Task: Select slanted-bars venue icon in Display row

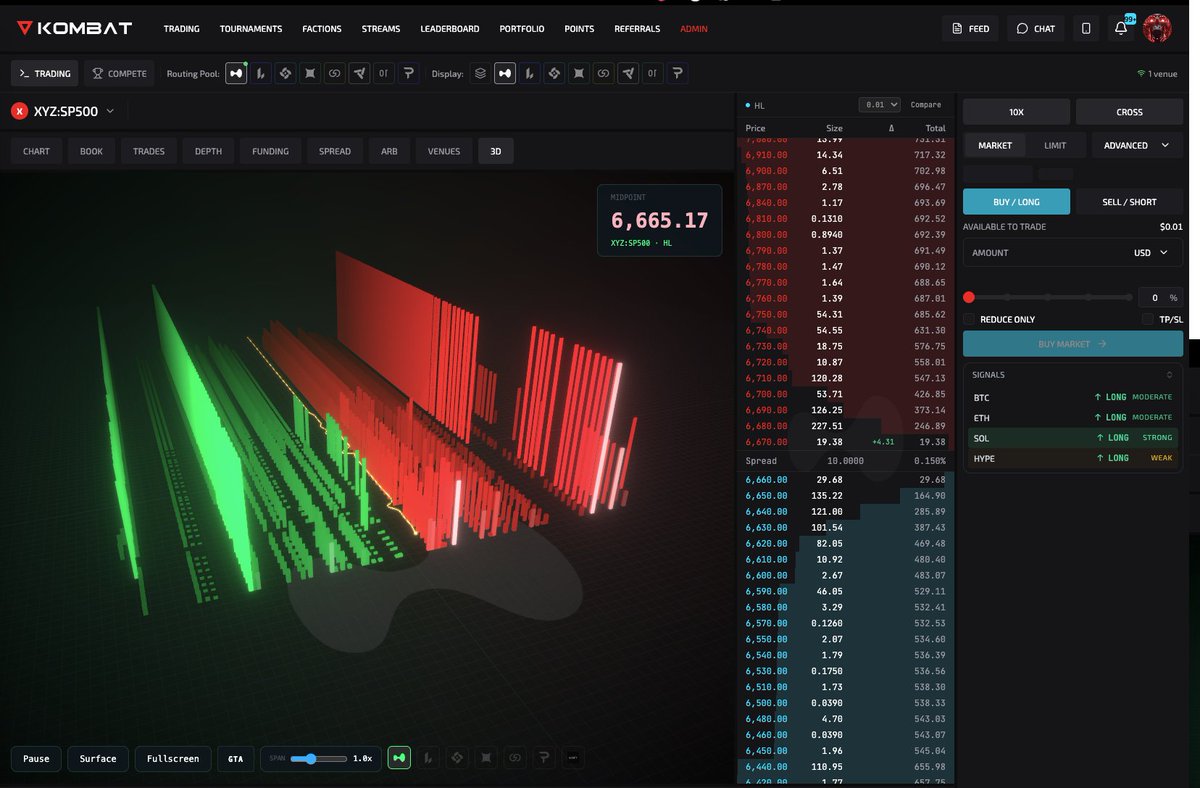Action: click(529, 73)
